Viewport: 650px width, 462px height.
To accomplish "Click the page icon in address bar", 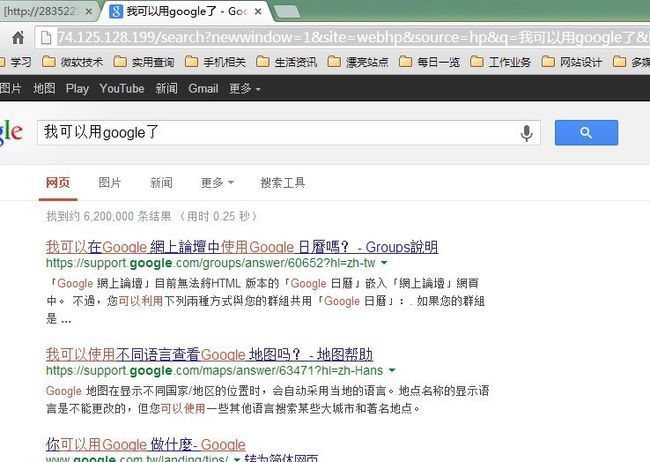I will coord(46,38).
